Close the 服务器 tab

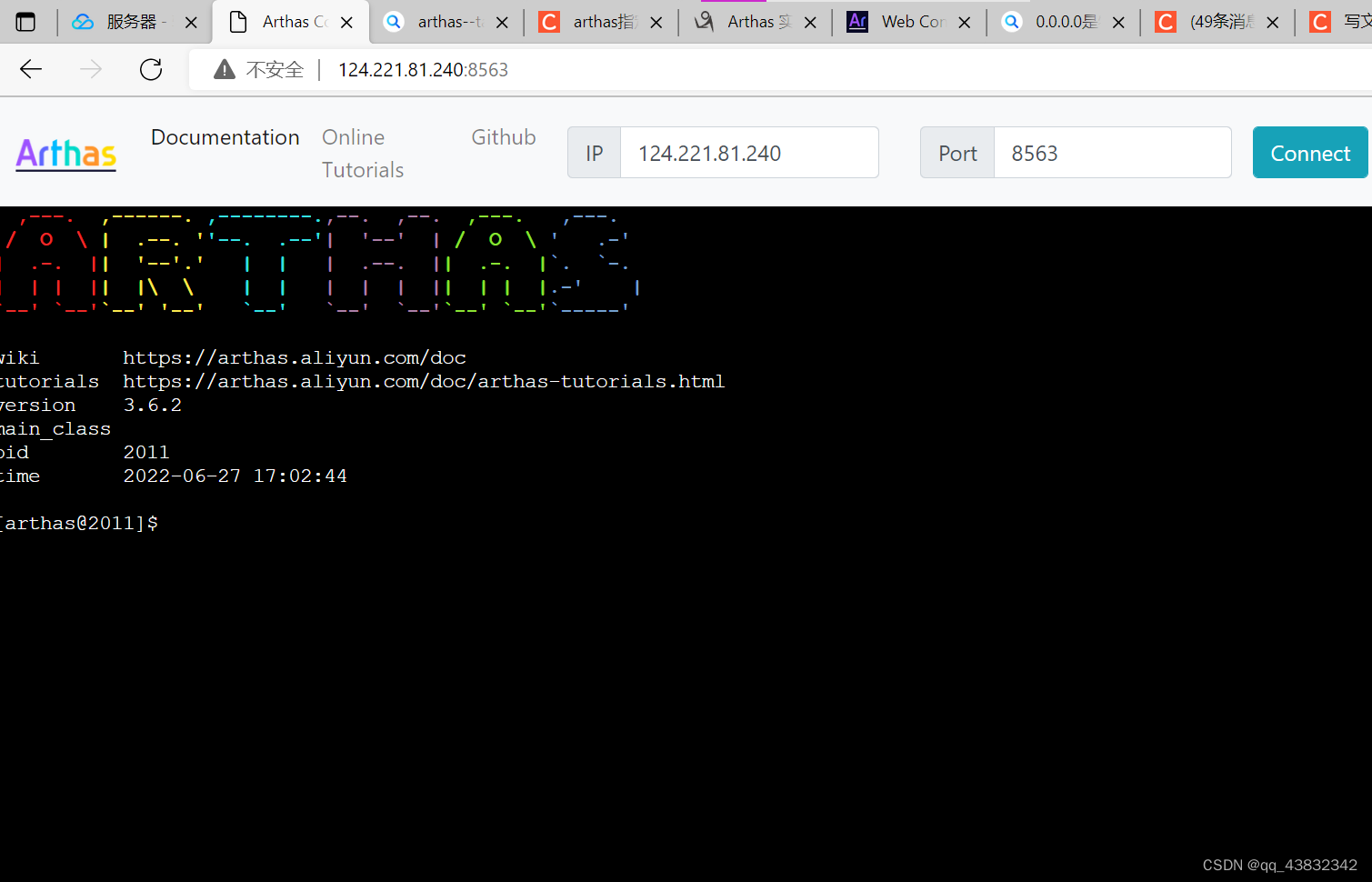(x=191, y=22)
